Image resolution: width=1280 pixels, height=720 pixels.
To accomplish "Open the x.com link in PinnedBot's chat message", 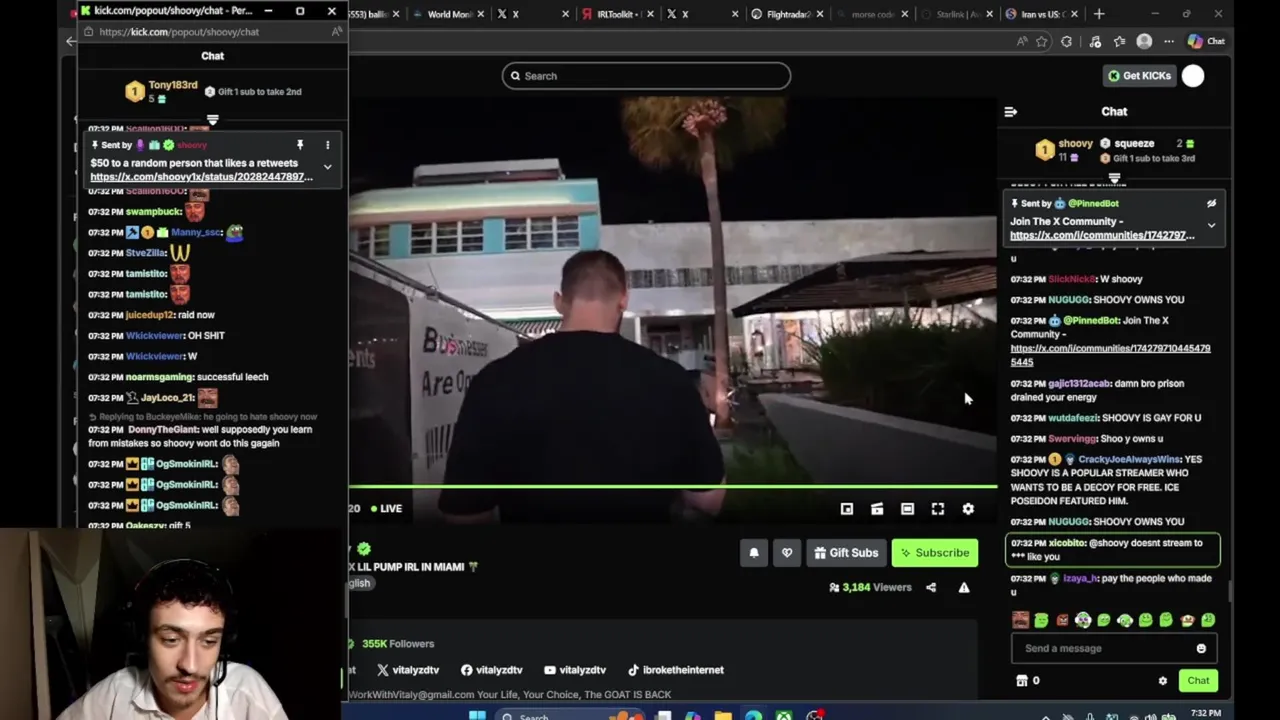I will click(1110, 354).
